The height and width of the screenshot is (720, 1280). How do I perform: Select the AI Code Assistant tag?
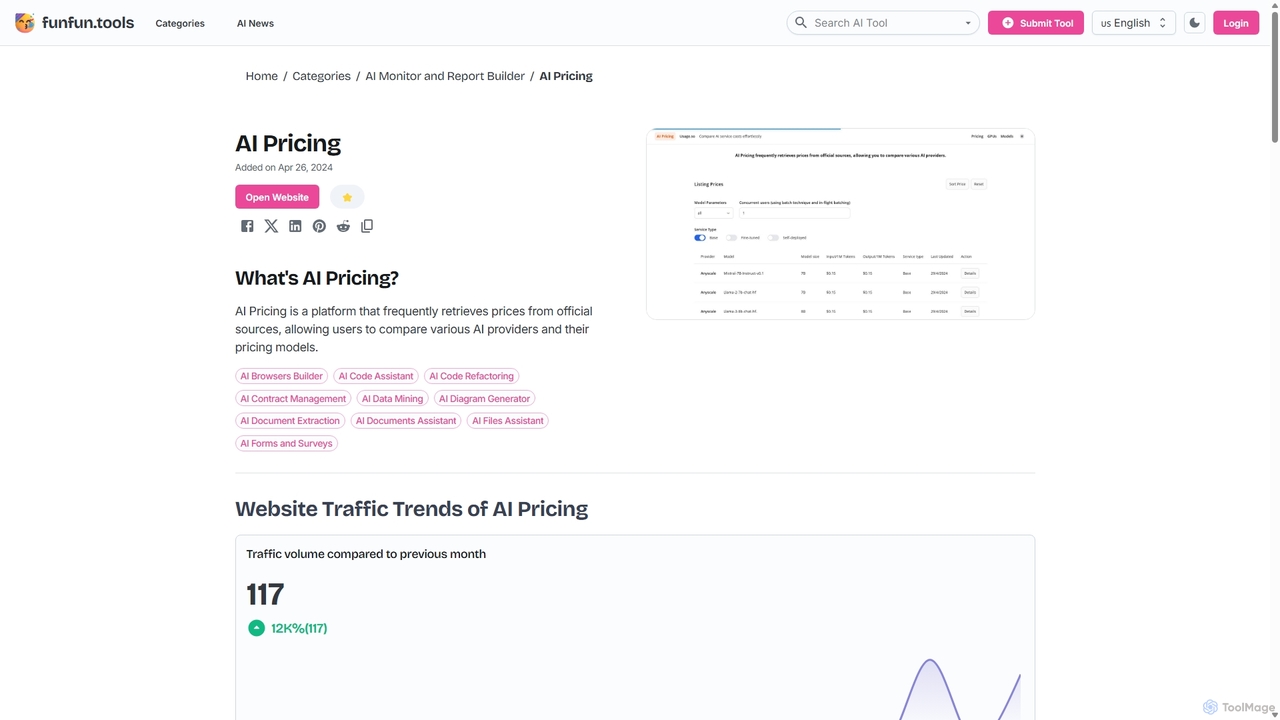pyautogui.click(x=376, y=376)
